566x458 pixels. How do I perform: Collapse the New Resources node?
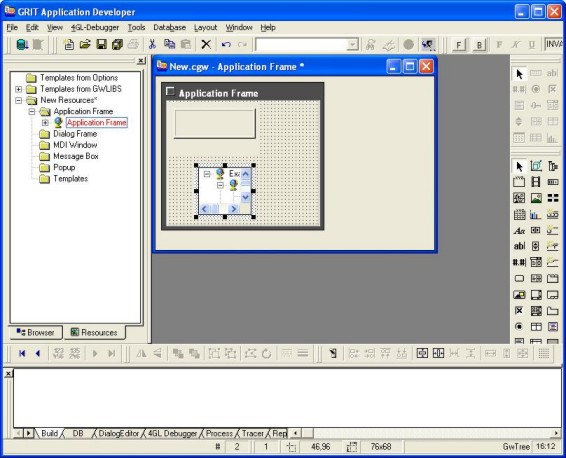(18, 100)
